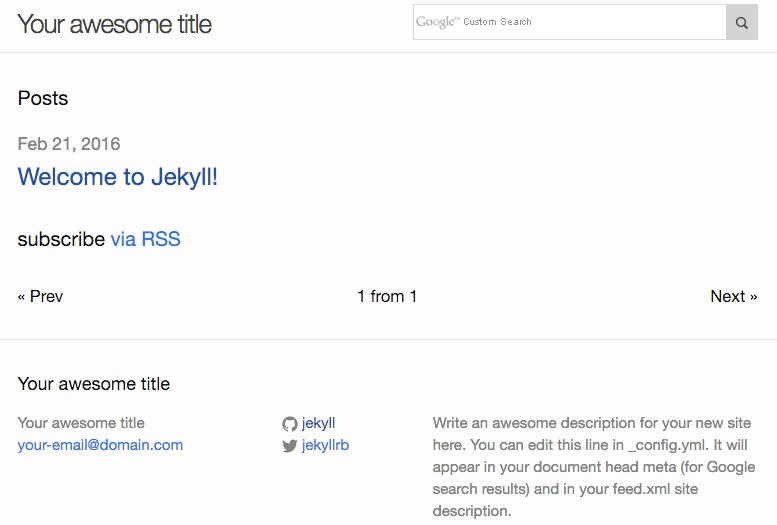This screenshot has height=525, width=777.
Task: Click the Posts heading
Action: coord(43,98)
